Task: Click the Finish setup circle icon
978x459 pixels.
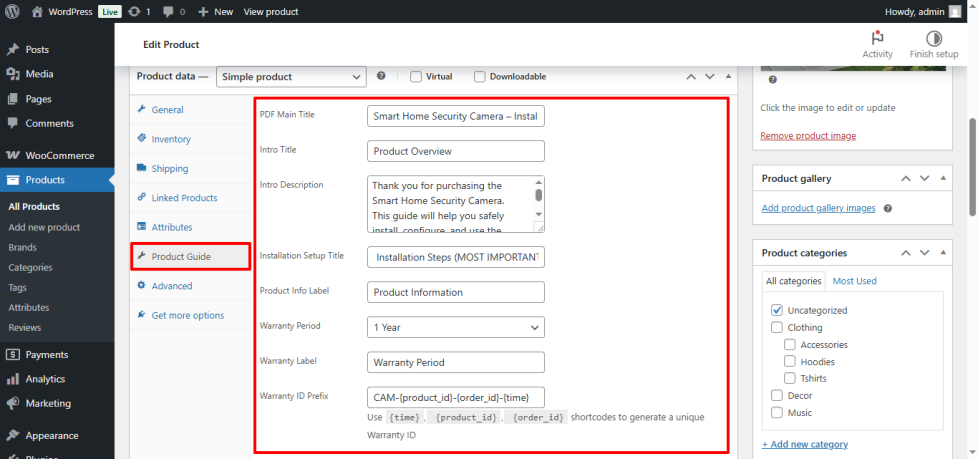Action: [x=934, y=38]
